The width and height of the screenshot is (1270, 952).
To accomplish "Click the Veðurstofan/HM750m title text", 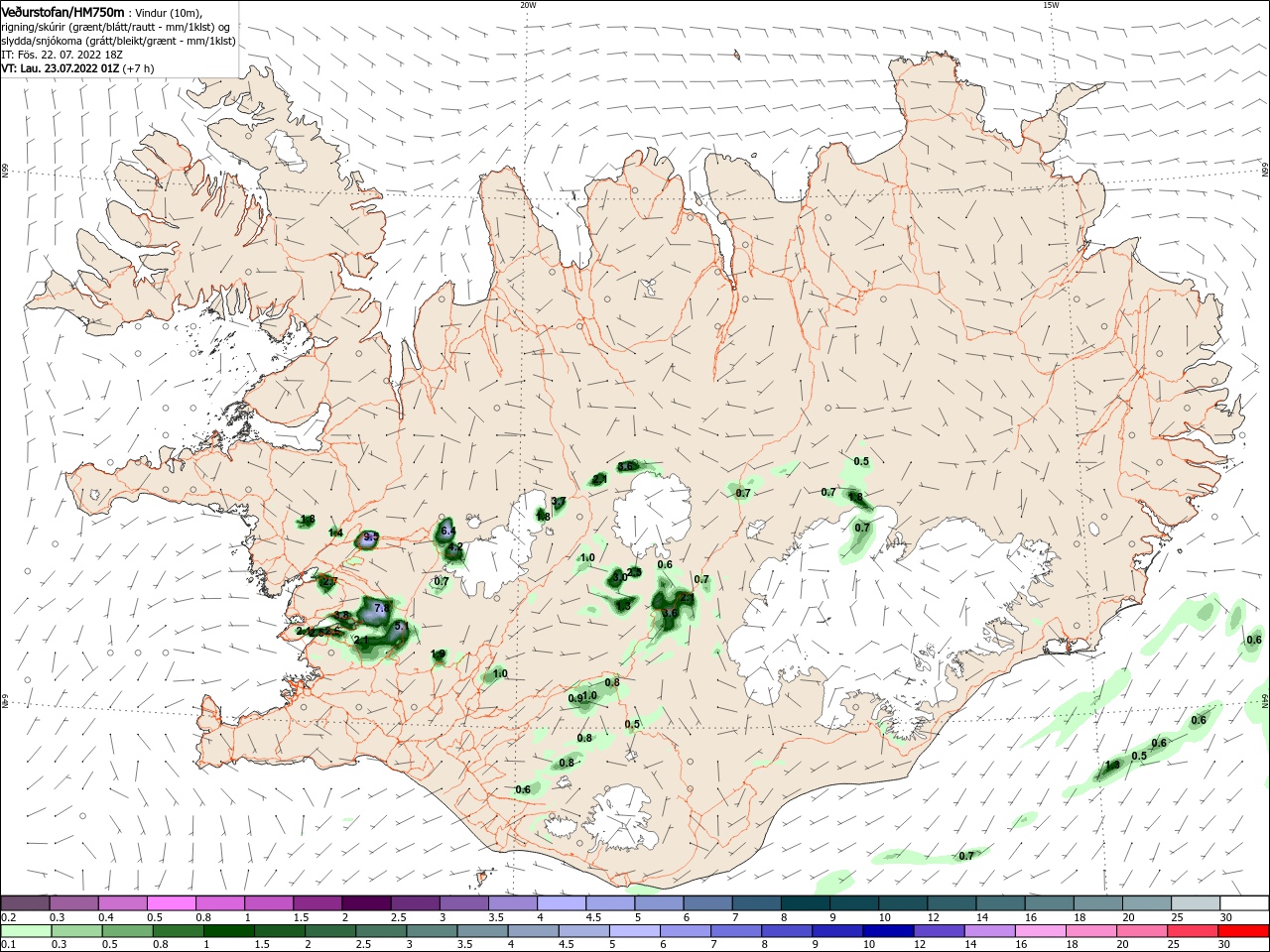I will [x=63, y=12].
